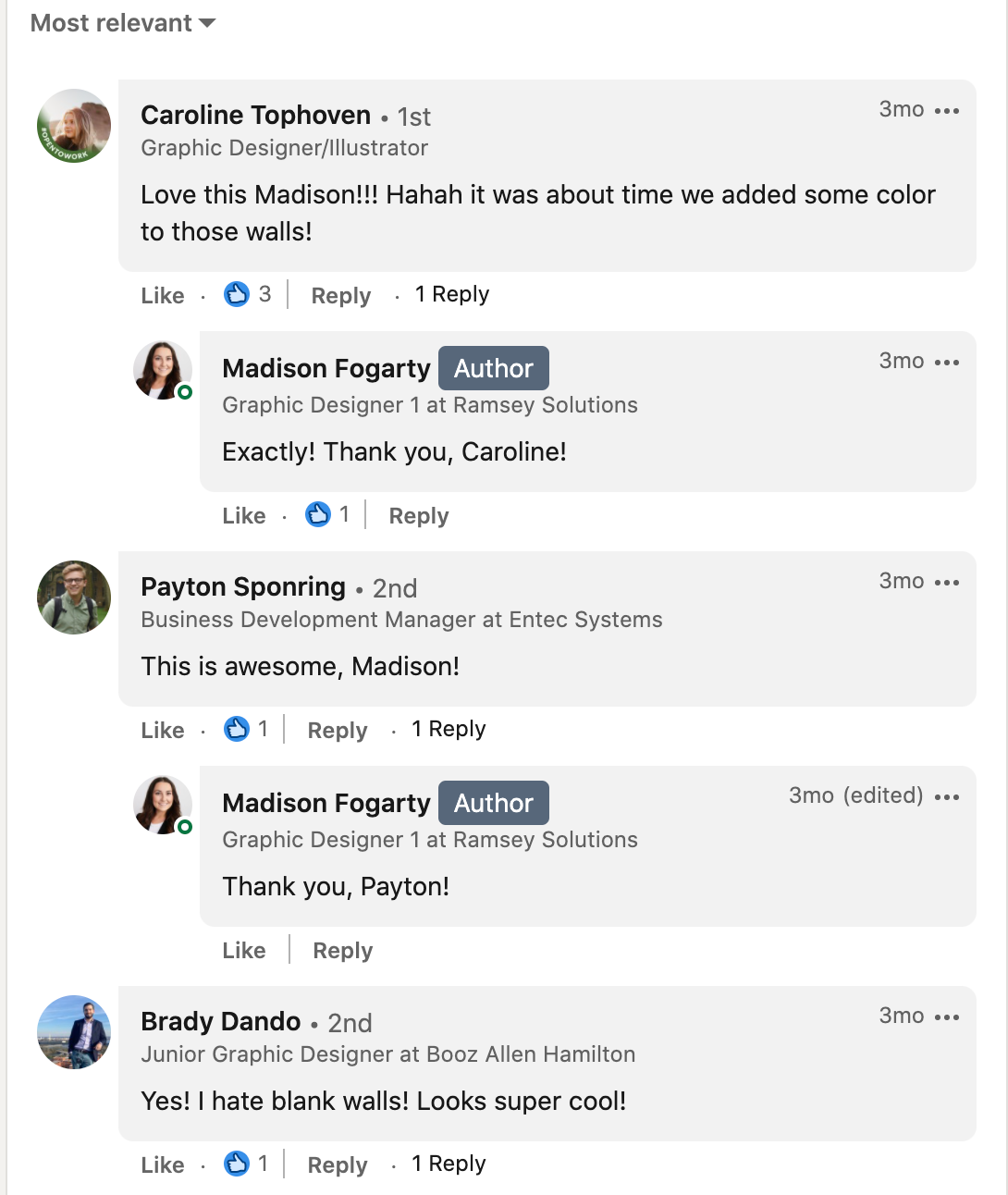Image resolution: width=1008 pixels, height=1195 pixels.
Task: Open three-dot menu on Madison's edited reply
Action: pos(947,797)
